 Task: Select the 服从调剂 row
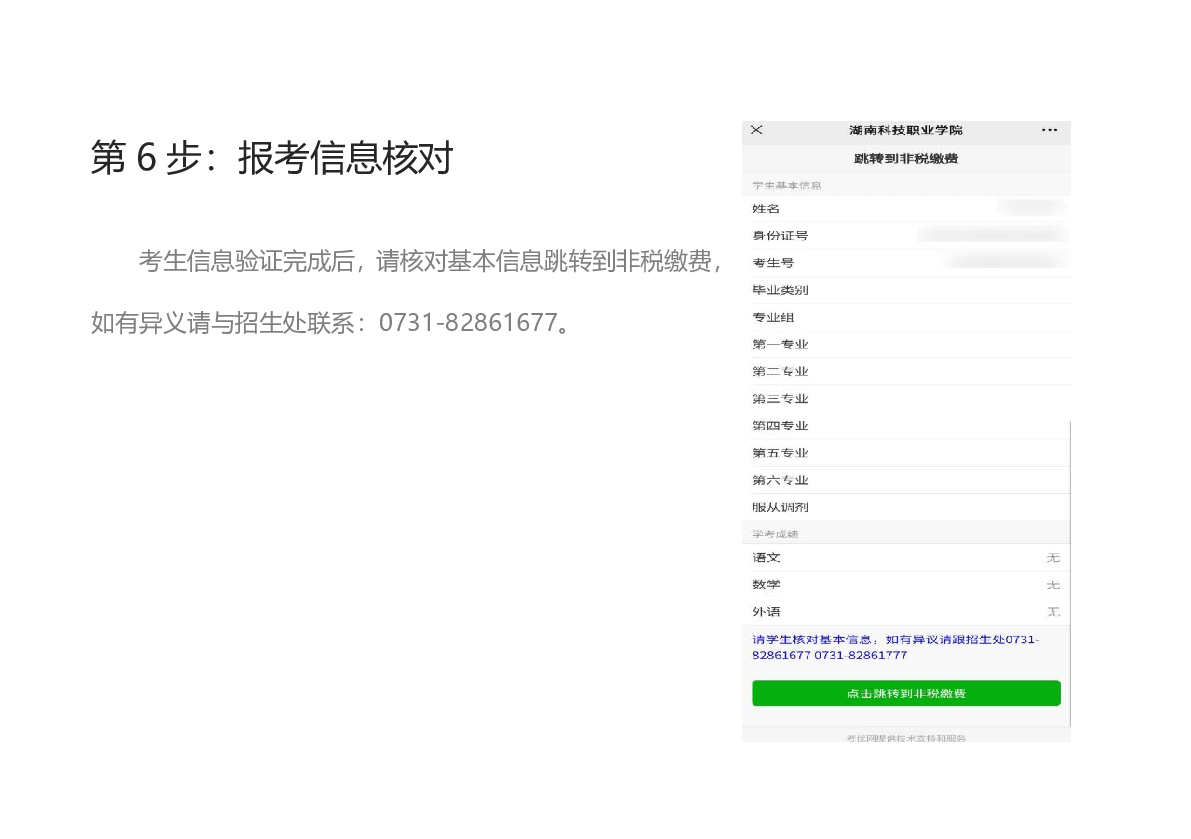[906, 508]
